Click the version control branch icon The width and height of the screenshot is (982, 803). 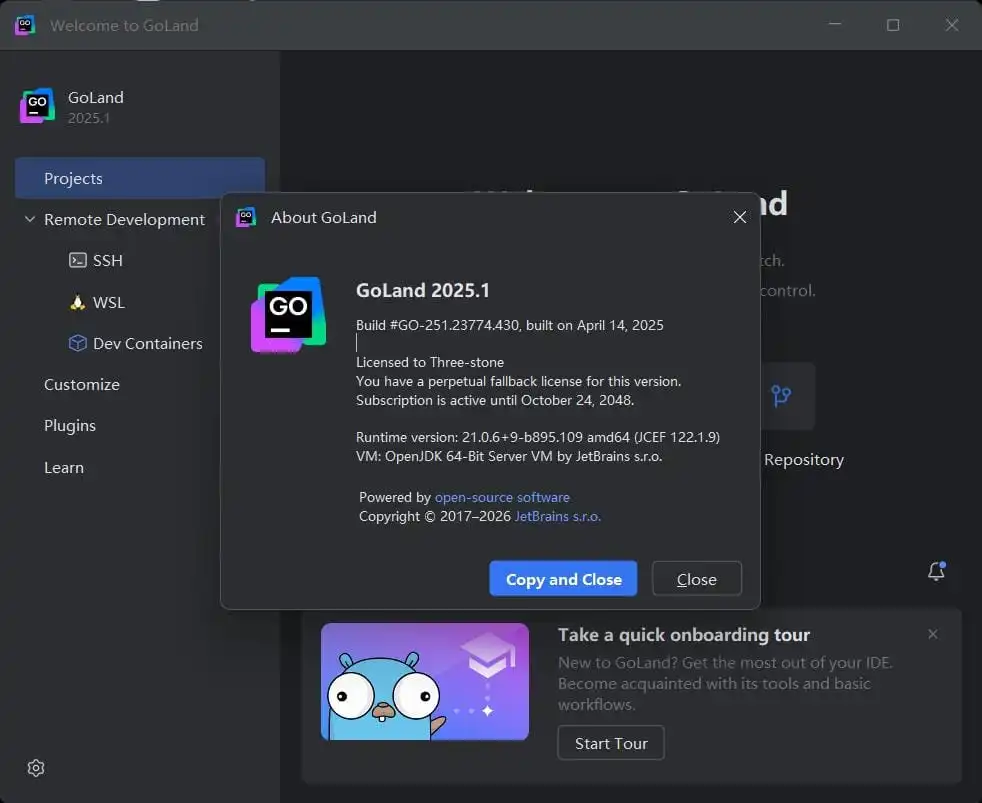click(781, 395)
